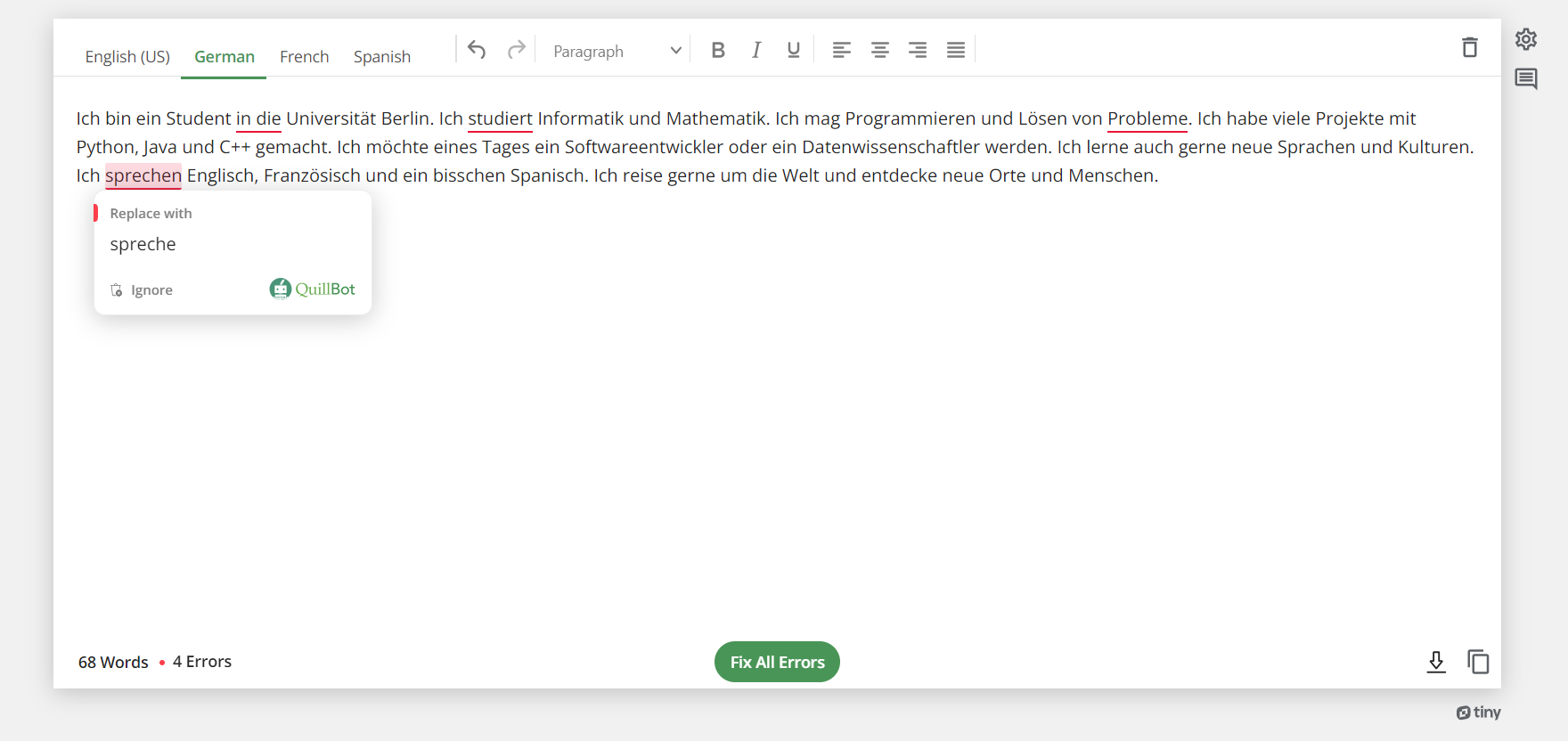Click the '68 Words' count

click(113, 662)
